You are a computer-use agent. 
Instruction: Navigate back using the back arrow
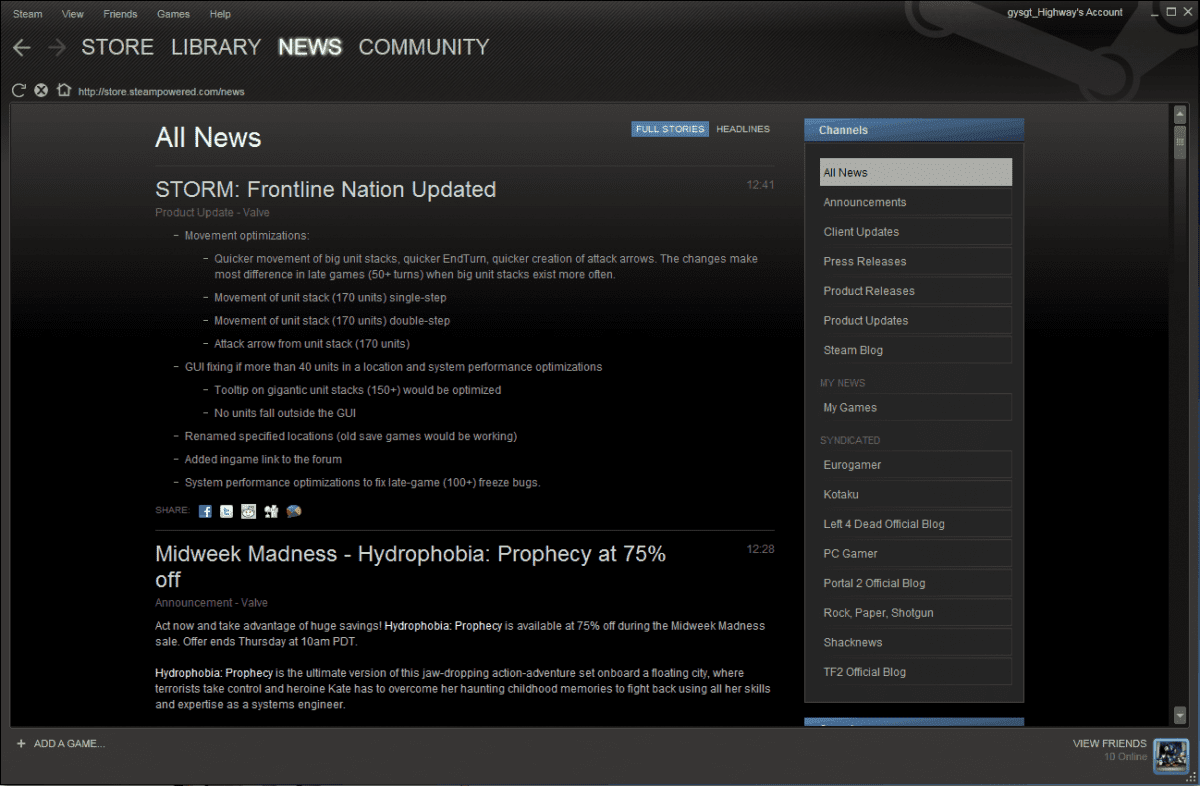[x=21, y=47]
